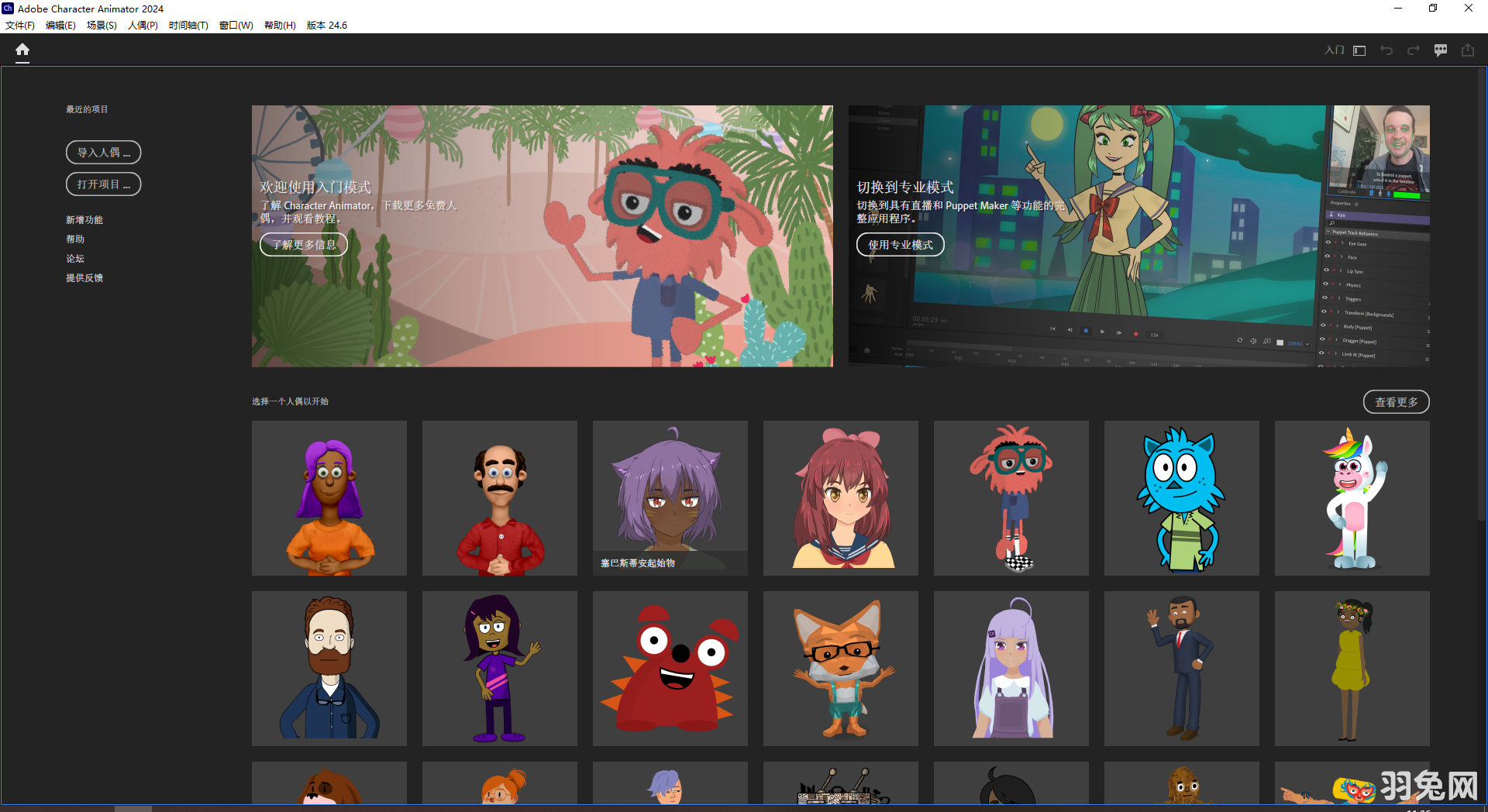This screenshot has height=812, width=1488.
Task: Select the 入门 workspace label
Action: tap(1334, 50)
